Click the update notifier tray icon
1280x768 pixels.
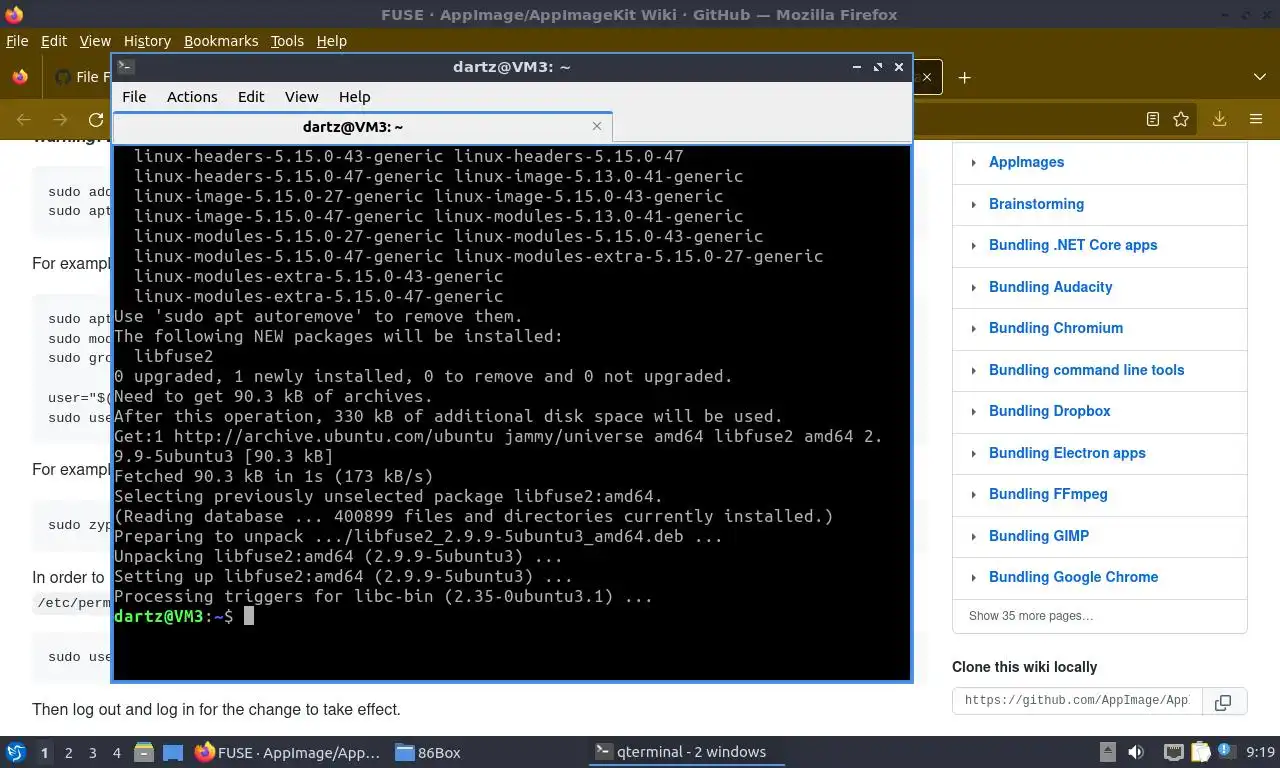tap(1226, 752)
